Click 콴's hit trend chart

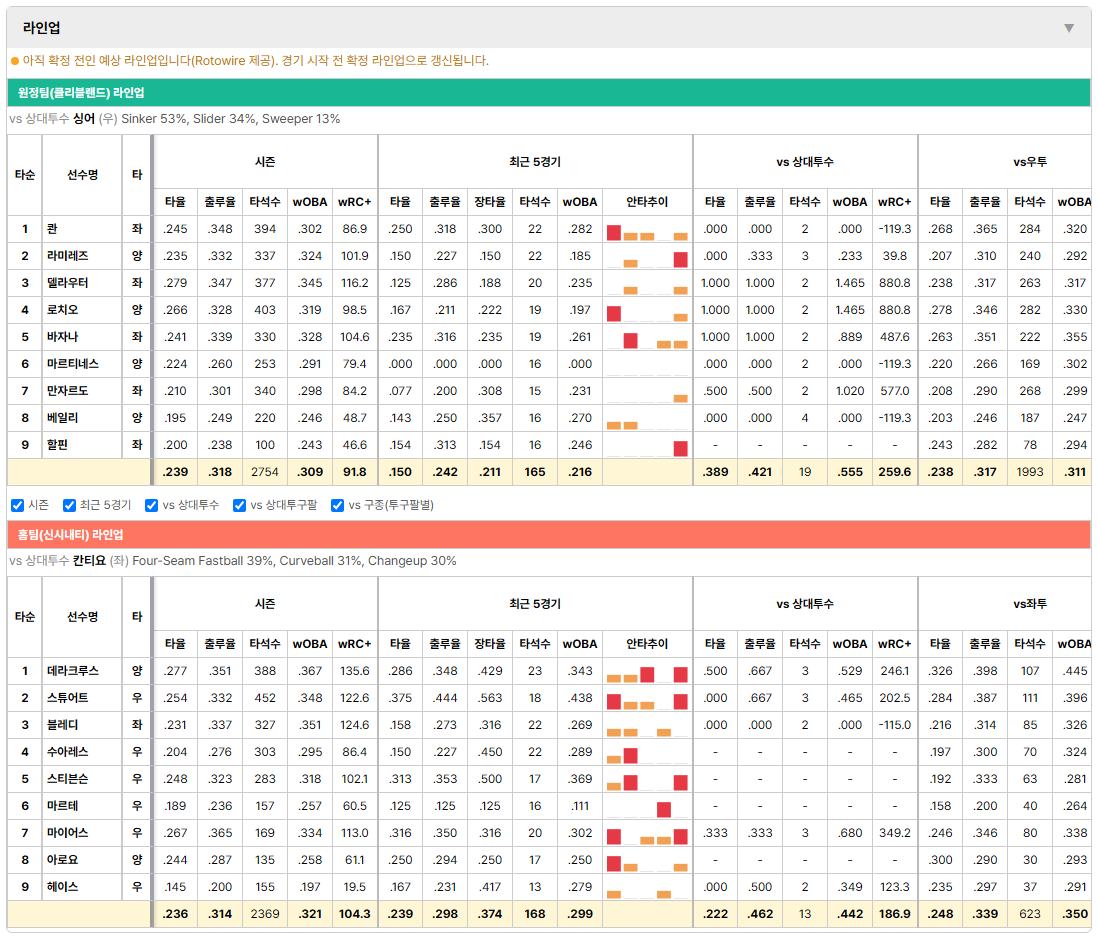point(647,230)
